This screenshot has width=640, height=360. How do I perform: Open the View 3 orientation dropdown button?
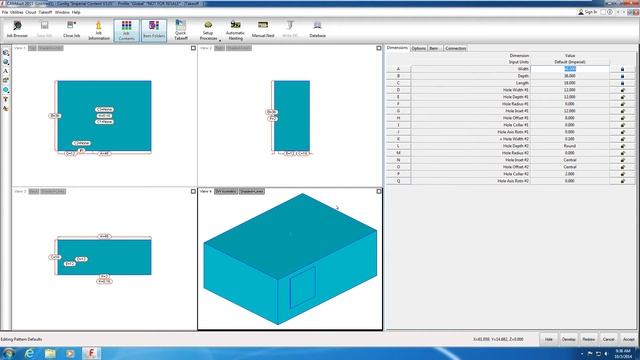(x=34, y=191)
